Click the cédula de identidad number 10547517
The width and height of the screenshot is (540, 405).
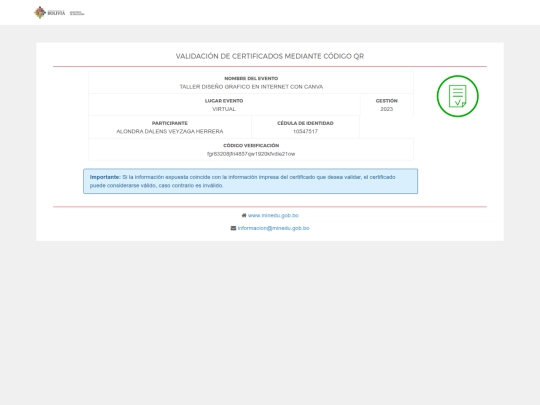305,132
